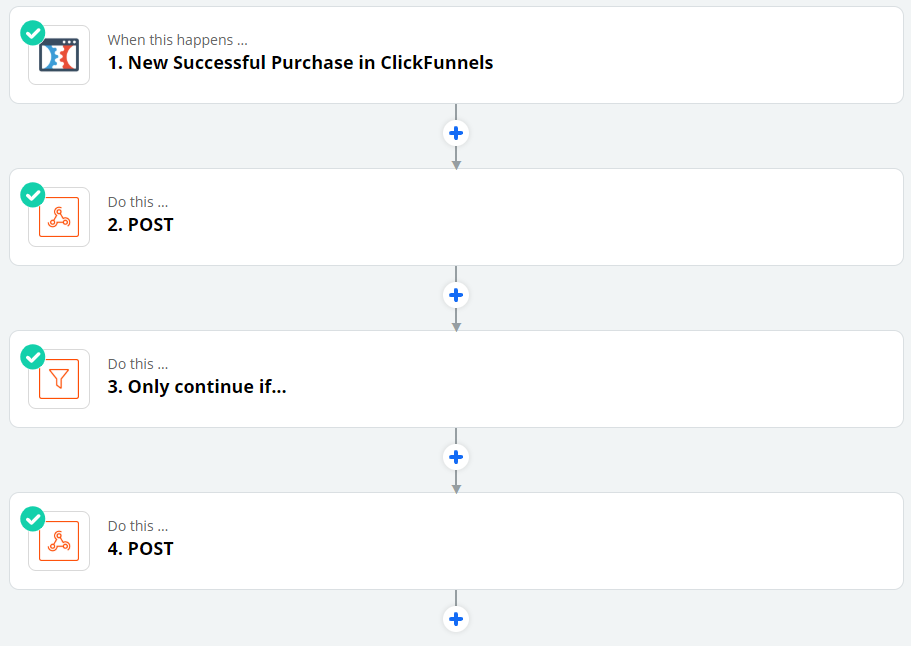Open the '3. Only continue if...' title
Screen dimensions: 911x646
(197, 387)
